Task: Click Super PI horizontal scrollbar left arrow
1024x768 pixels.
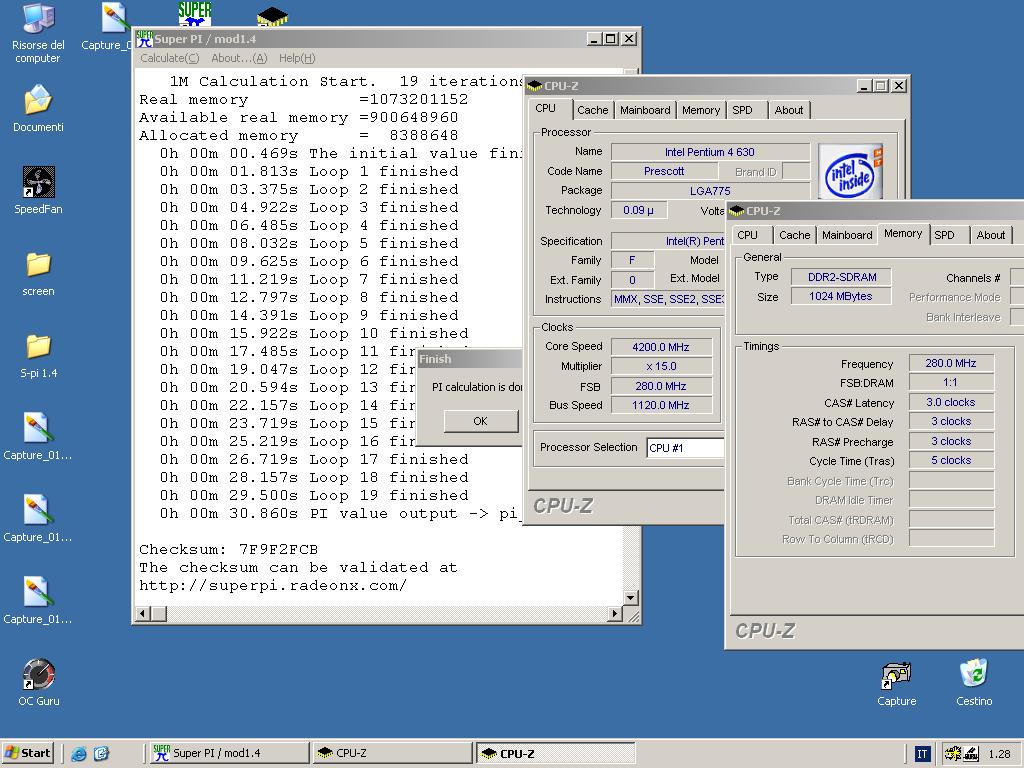Action: 142,614
